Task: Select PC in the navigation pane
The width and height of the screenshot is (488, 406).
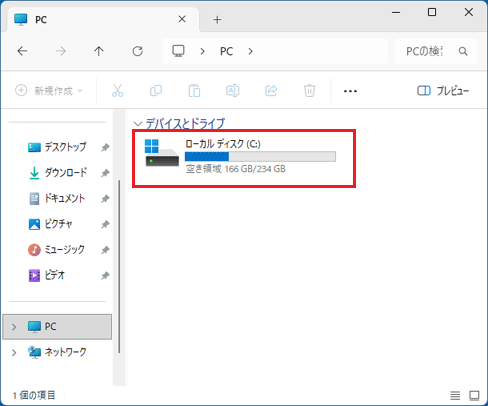Action: (x=57, y=327)
